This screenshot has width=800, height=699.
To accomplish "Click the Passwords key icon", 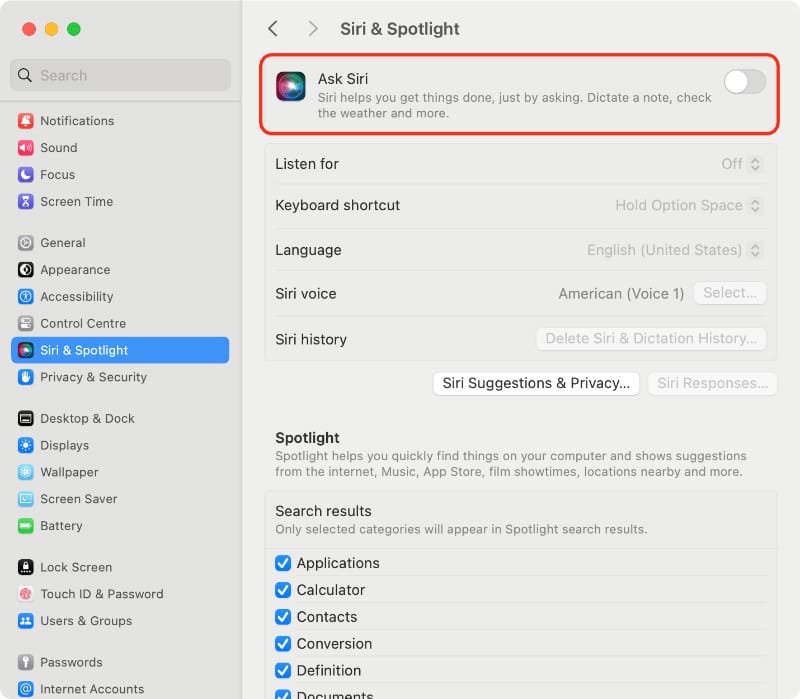I will 26,662.
